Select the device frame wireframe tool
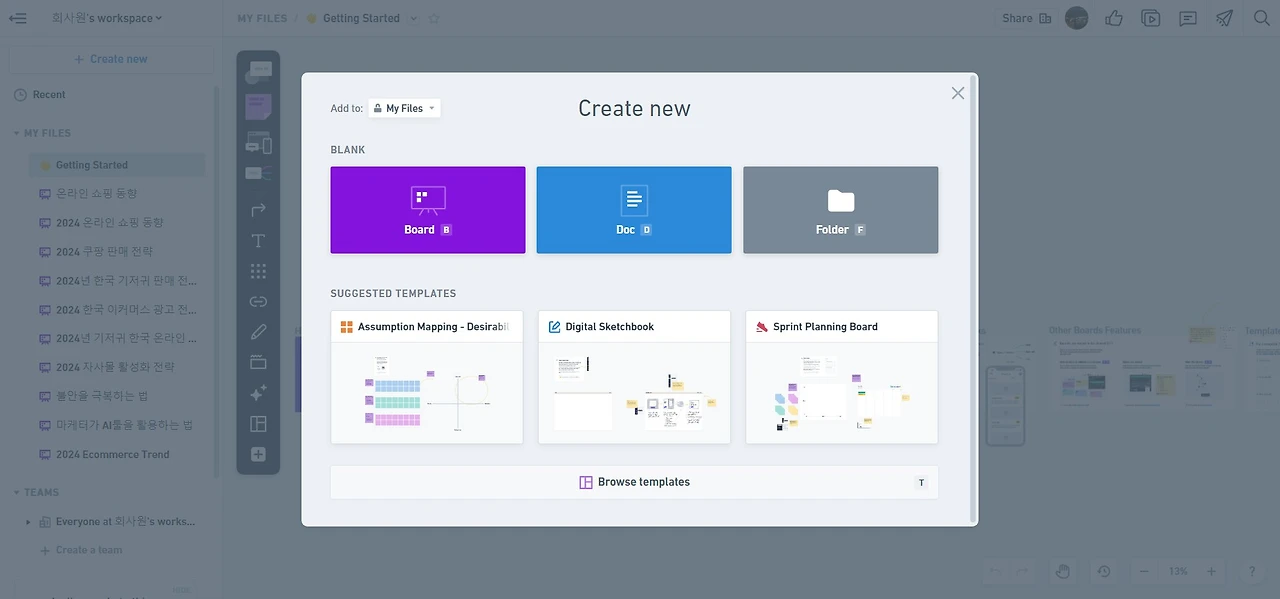The width and height of the screenshot is (1280, 599). [258, 143]
